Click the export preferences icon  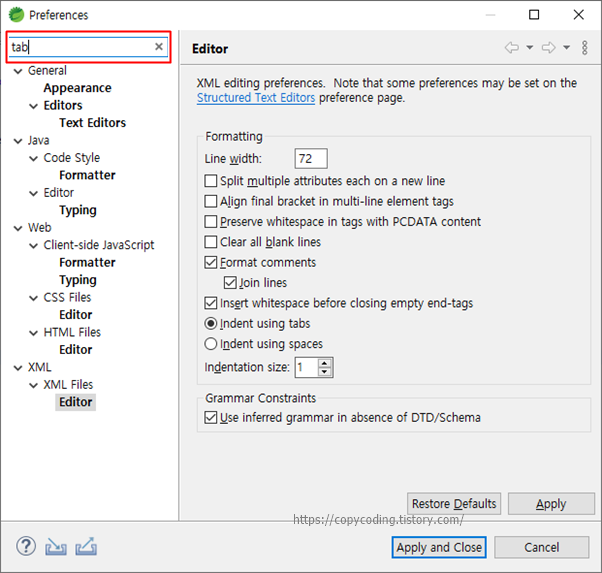click(x=86, y=547)
